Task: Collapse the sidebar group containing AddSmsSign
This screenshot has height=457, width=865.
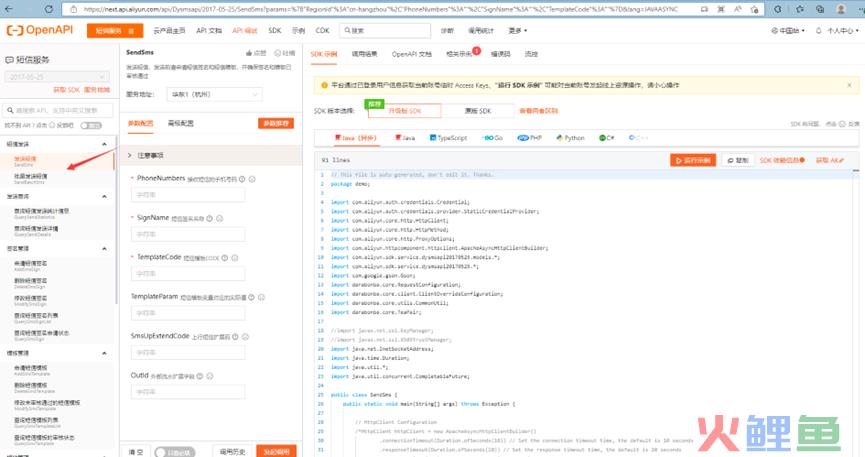Action: pyautogui.click(x=104, y=249)
